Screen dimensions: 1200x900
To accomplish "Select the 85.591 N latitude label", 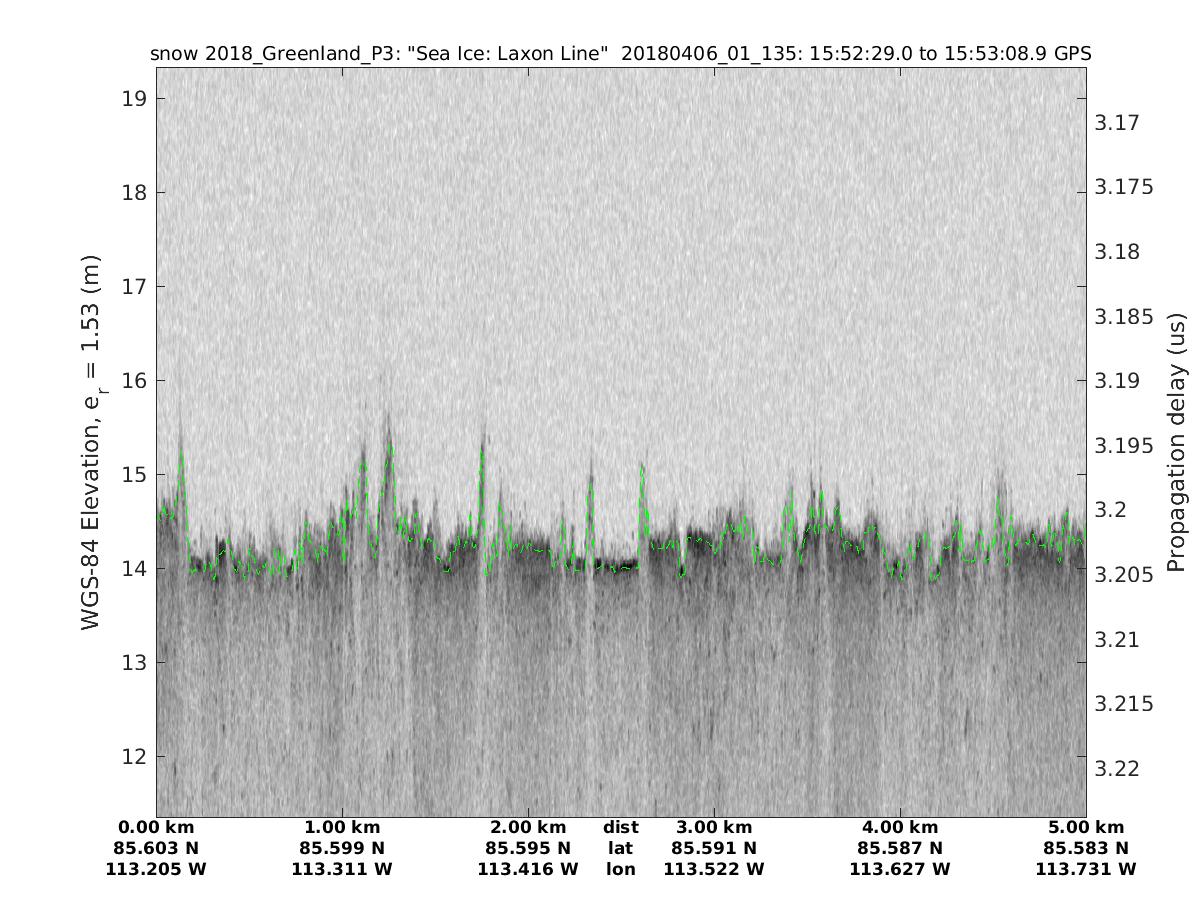I will tap(714, 849).
